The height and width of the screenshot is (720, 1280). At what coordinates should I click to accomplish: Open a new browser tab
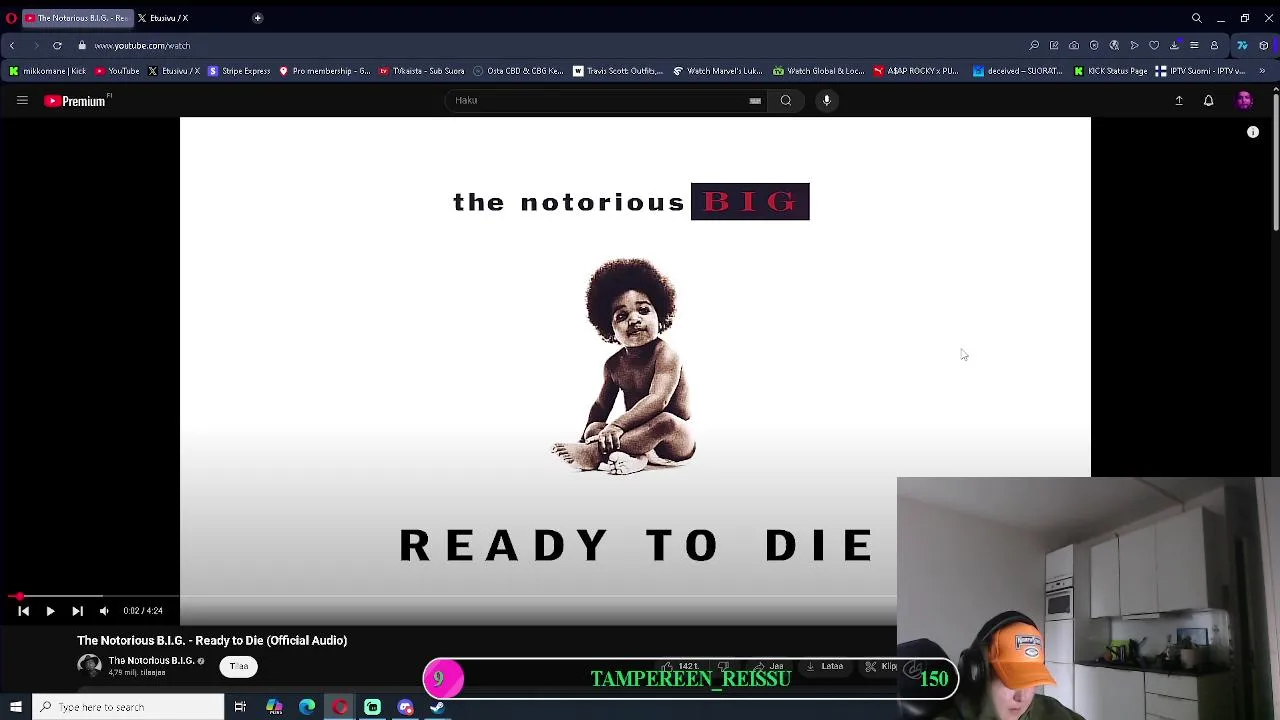(257, 18)
